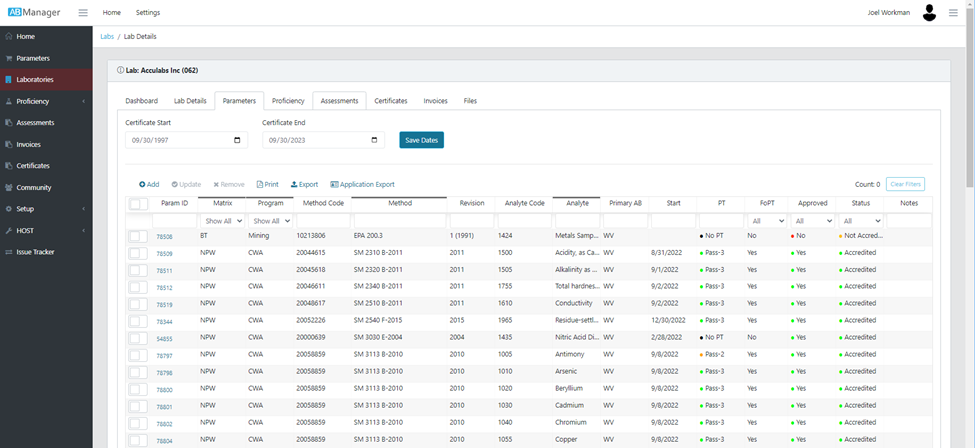Click the Param ID filter input
The width and height of the screenshot is (975, 448).
pos(174,221)
